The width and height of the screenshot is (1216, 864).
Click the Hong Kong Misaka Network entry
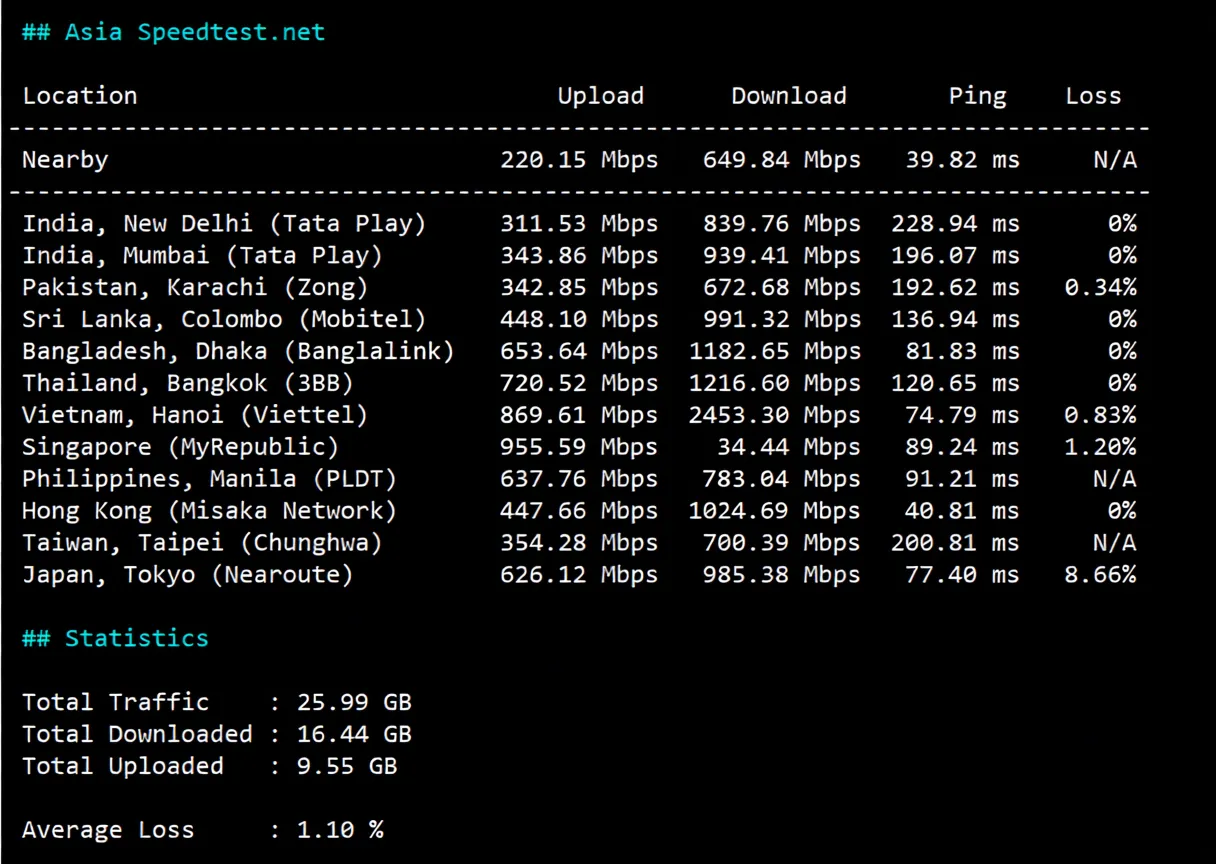point(209,511)
